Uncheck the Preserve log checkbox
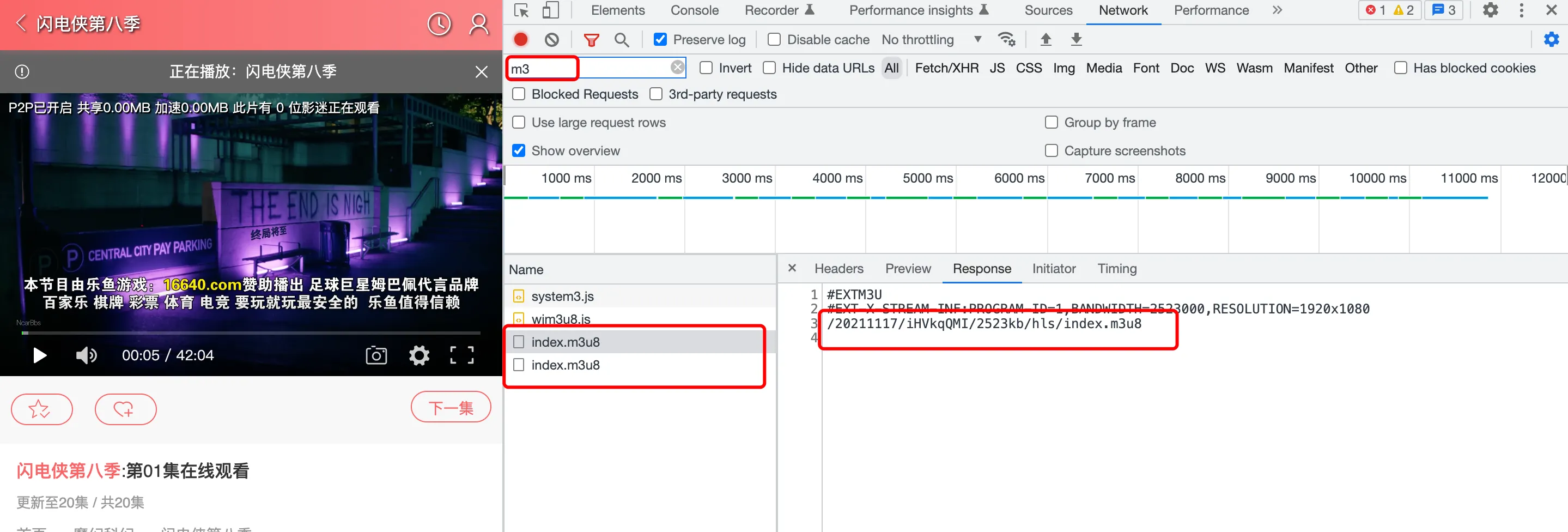 [660, 40]
